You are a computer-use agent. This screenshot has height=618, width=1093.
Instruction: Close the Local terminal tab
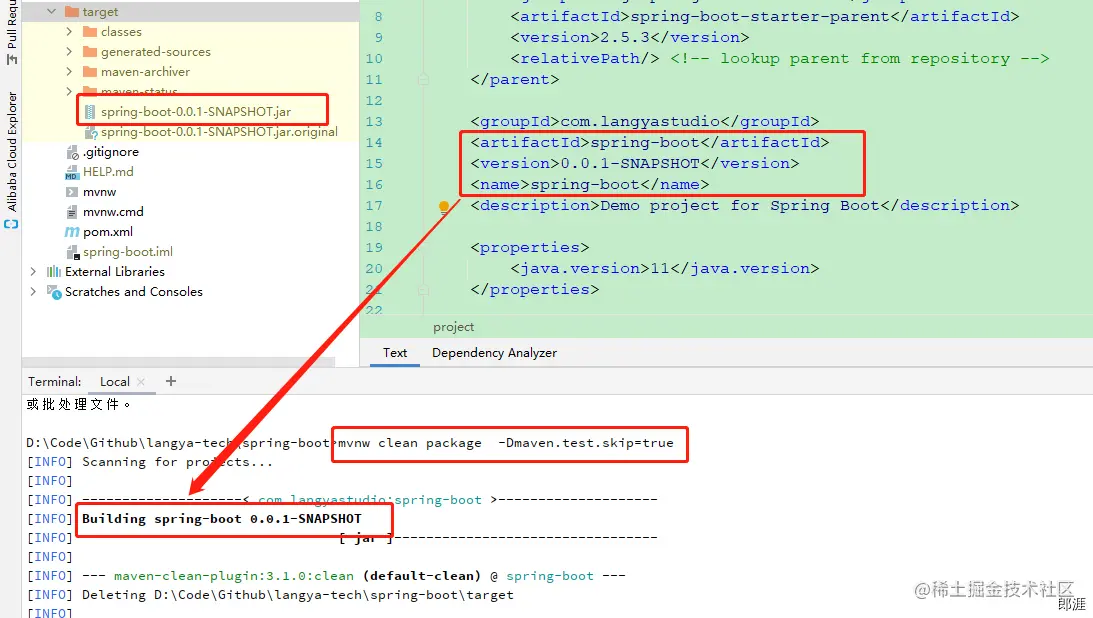coord(141,381)
